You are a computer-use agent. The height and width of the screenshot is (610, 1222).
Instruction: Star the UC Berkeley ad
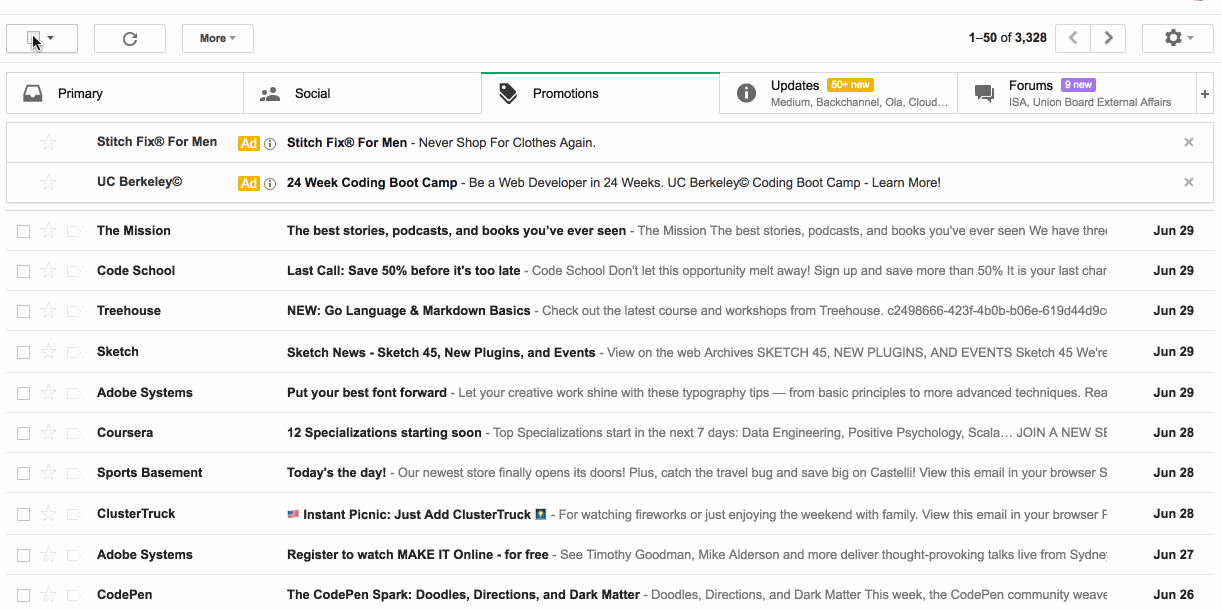coord(48,182)
